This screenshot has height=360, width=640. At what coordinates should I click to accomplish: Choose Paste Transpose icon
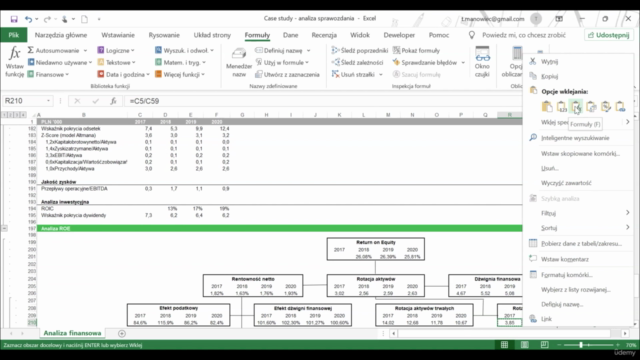pyautogui.click(x=591, y=107)
